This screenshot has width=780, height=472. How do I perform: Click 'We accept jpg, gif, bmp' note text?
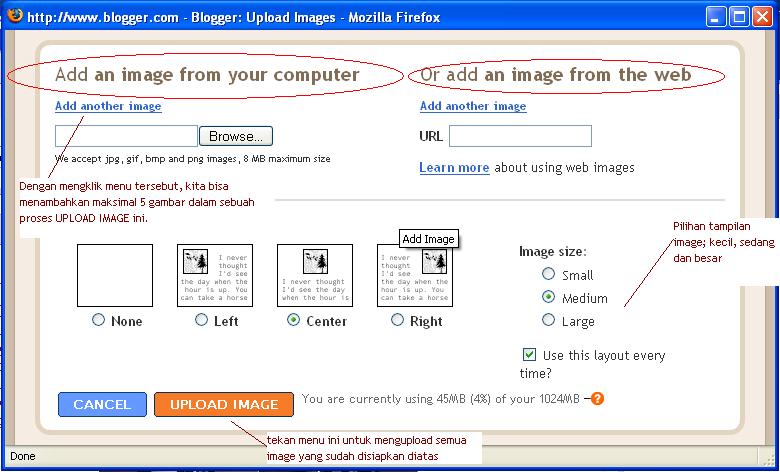tap(193, 159)
